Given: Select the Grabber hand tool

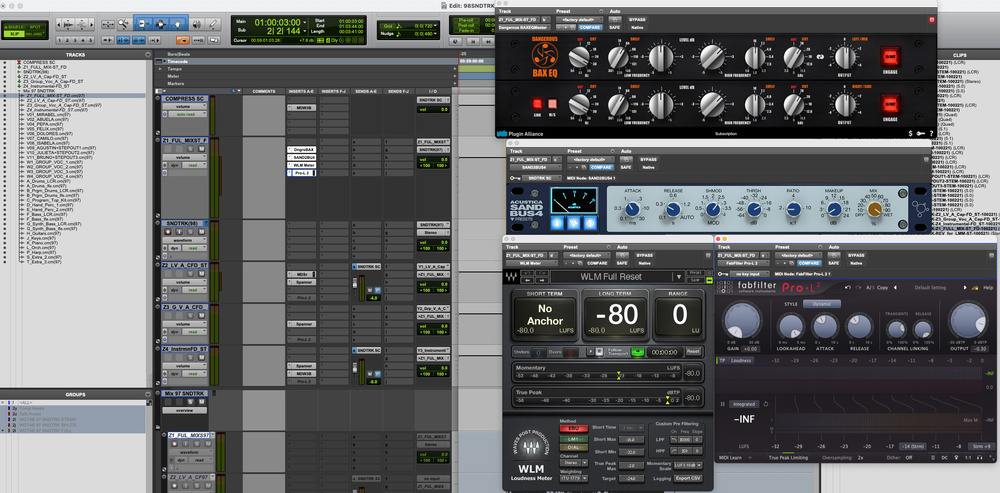Looking at the screenshot, I should (178, 24).
